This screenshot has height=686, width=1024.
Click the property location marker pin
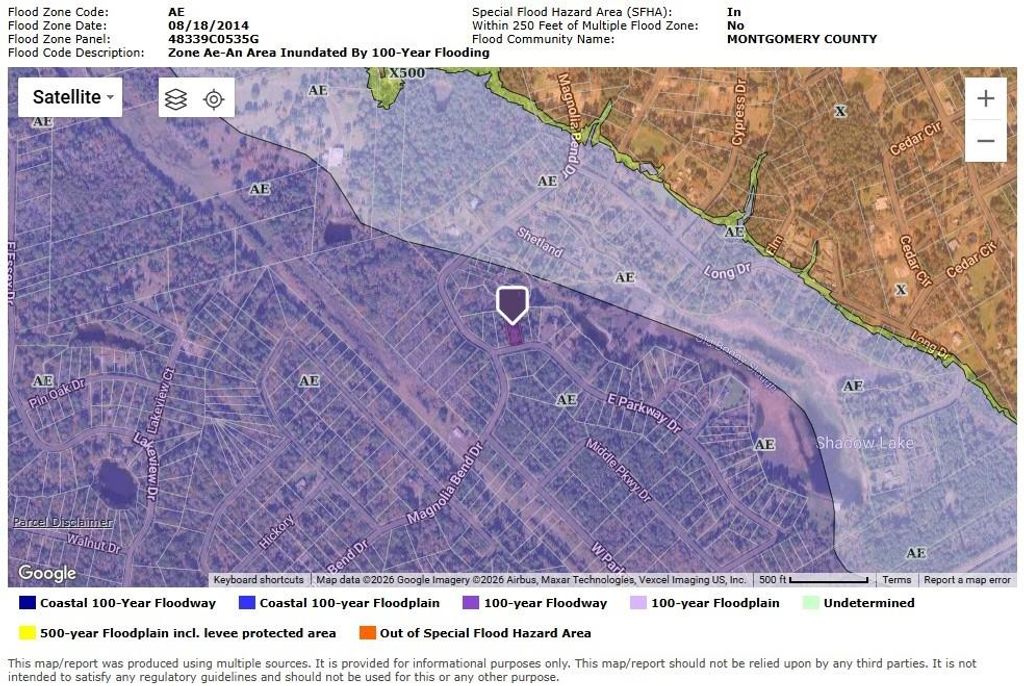(x=512, y=304)
